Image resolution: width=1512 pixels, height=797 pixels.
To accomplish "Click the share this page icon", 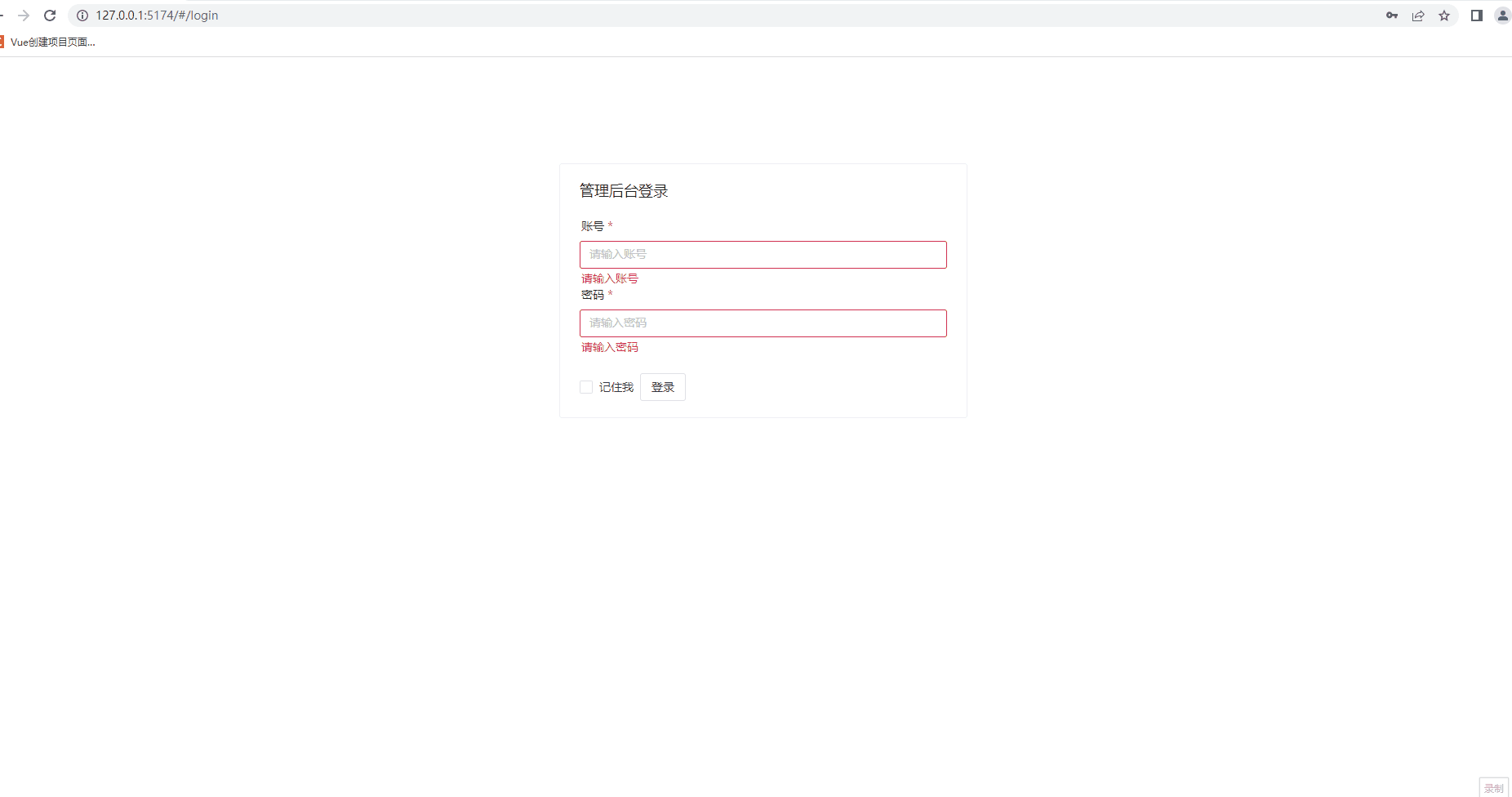I will click(x=1418, y=15).
